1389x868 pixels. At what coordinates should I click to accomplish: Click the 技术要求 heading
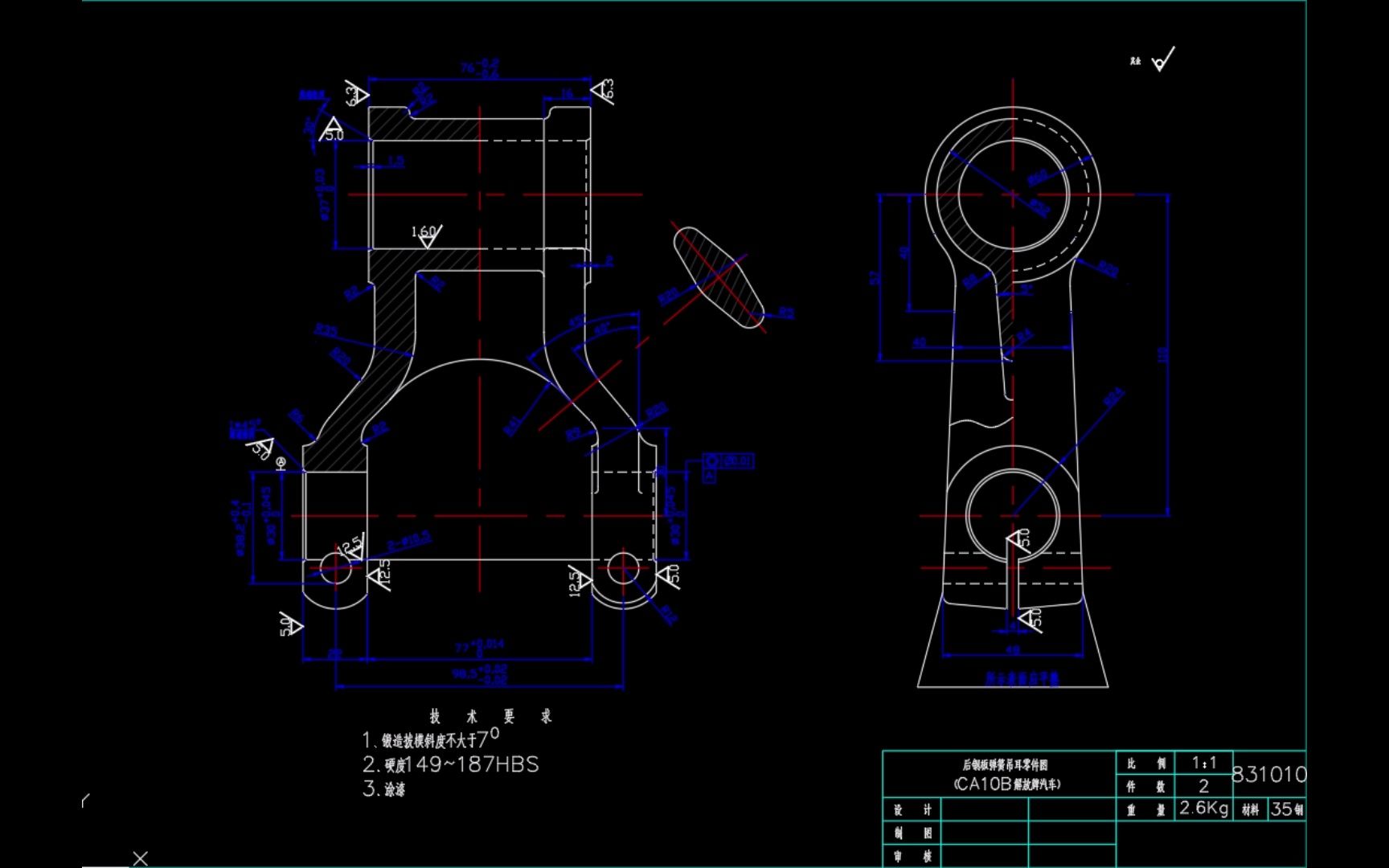click(490, 716)
